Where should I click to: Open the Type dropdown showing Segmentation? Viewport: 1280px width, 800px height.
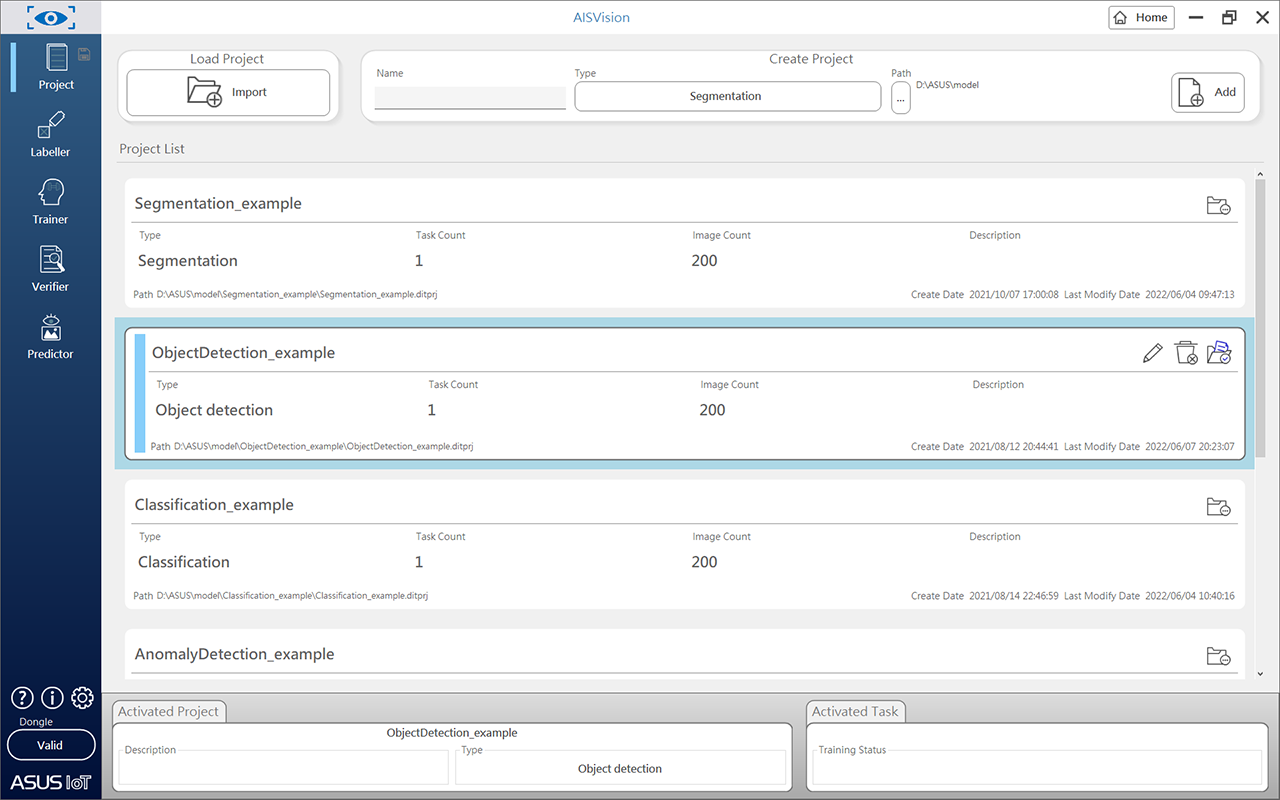727,96
